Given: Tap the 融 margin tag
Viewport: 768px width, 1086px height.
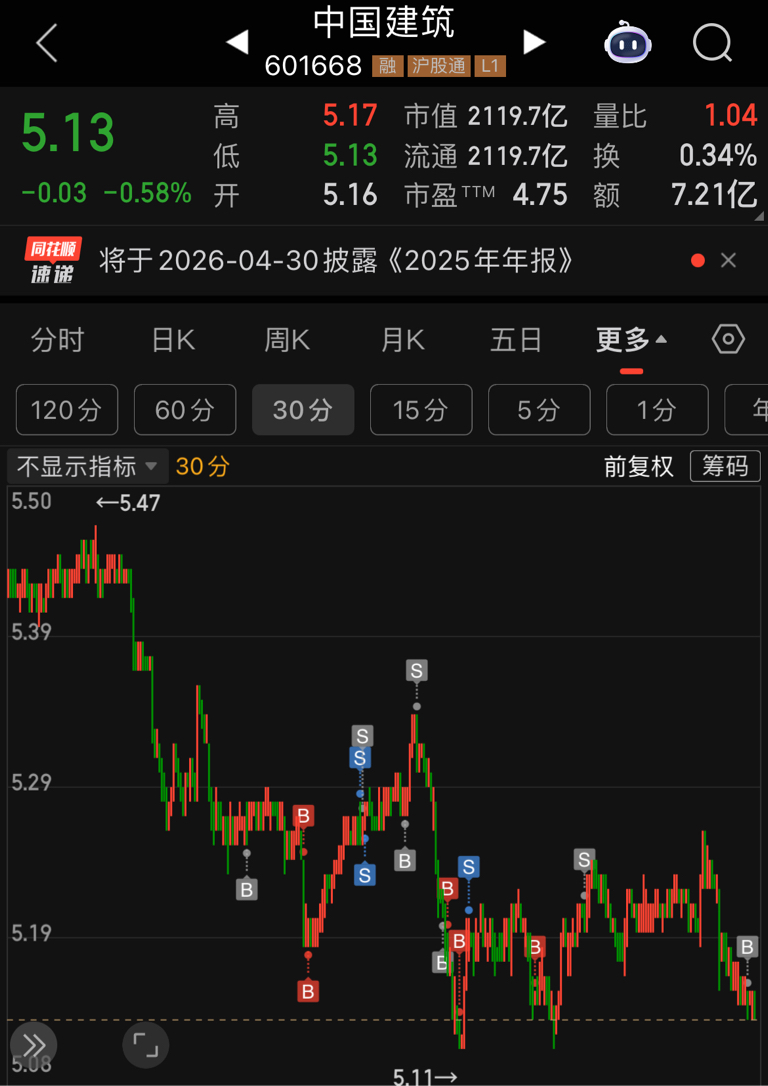Looking at the screenshot, I should [x=388, y=66].
